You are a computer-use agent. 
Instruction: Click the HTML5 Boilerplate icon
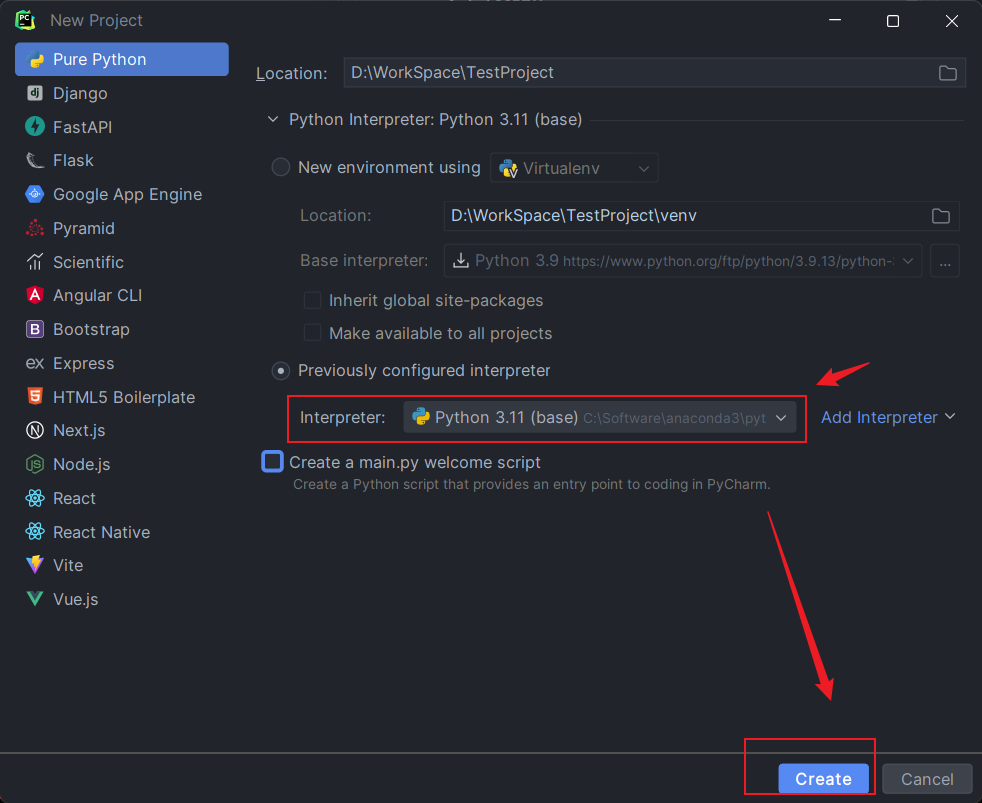point(35,396)
